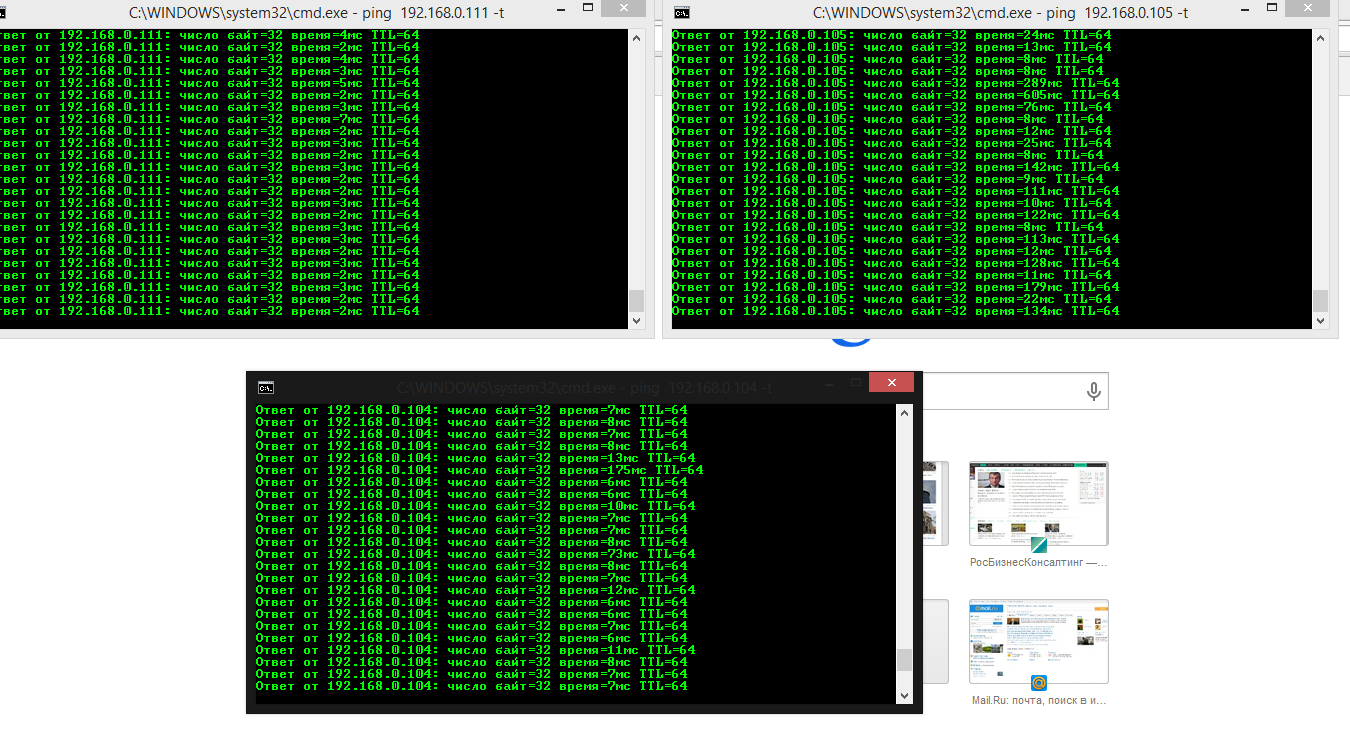1350x741 pixels.
Task: Minimize the 192.168.0.105 ping window
Action: 1245,9
